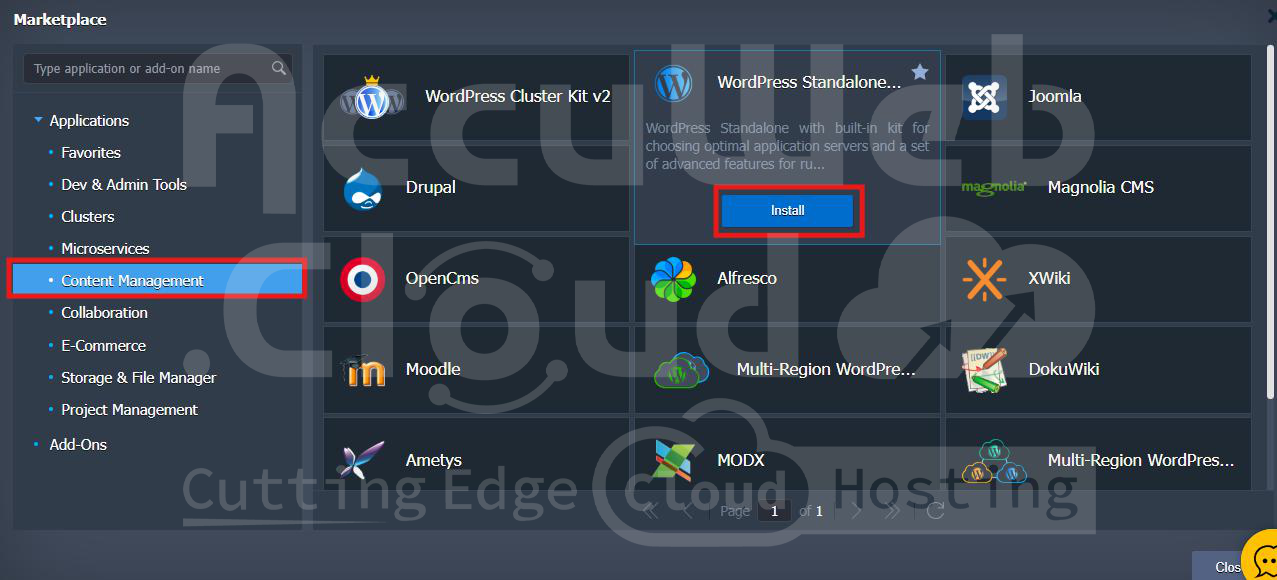Click the "Ametys" name text
1277x580 pixels.
[434, 460]
